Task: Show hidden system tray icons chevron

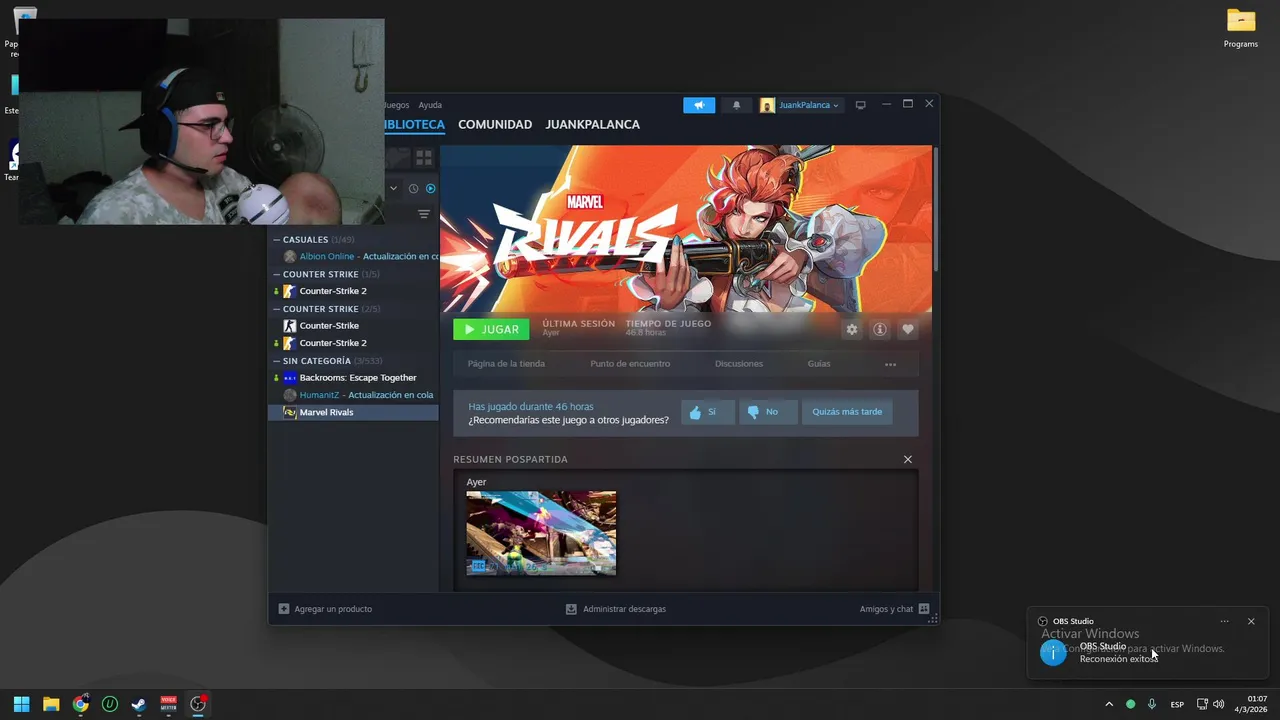Action: [1108, 704]
